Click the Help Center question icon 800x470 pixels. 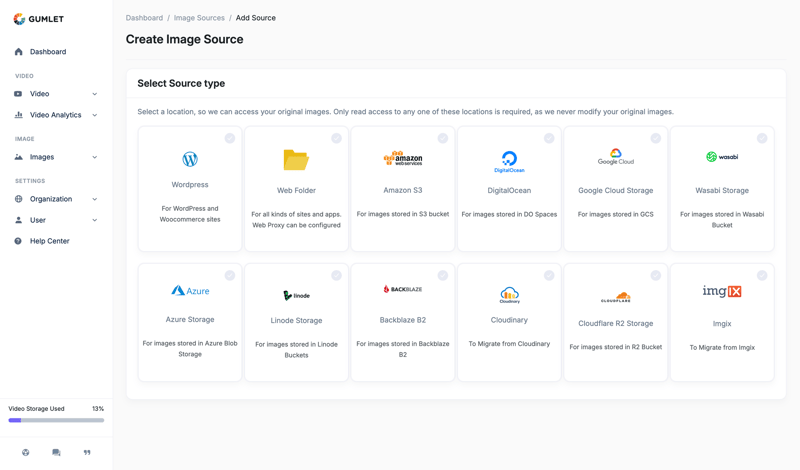[x=18, y=241]
